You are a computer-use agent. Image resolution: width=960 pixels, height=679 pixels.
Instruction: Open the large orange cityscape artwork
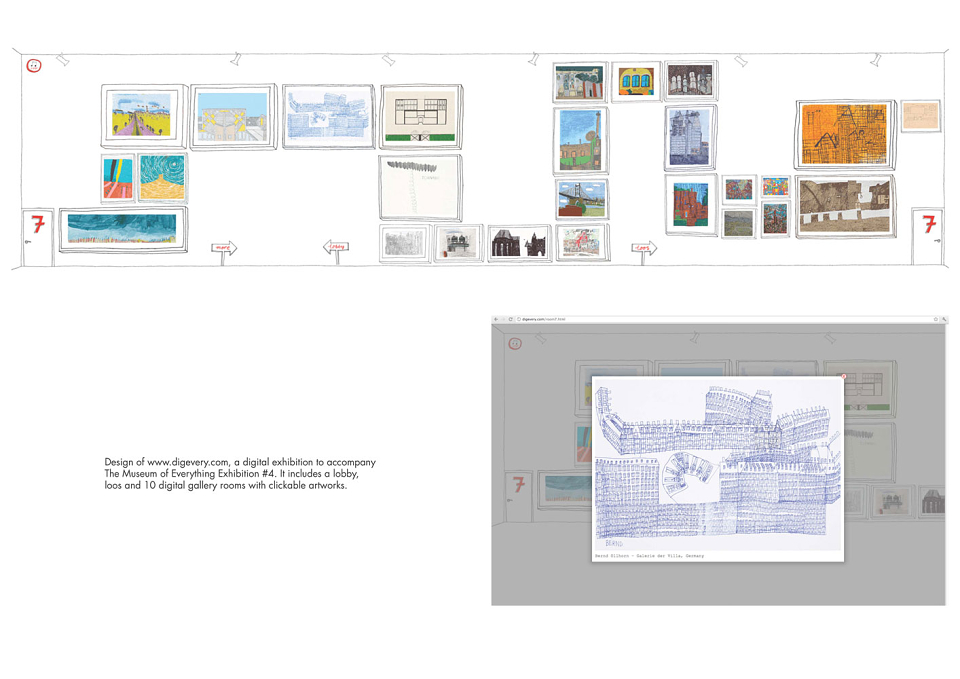coord(844,134)
